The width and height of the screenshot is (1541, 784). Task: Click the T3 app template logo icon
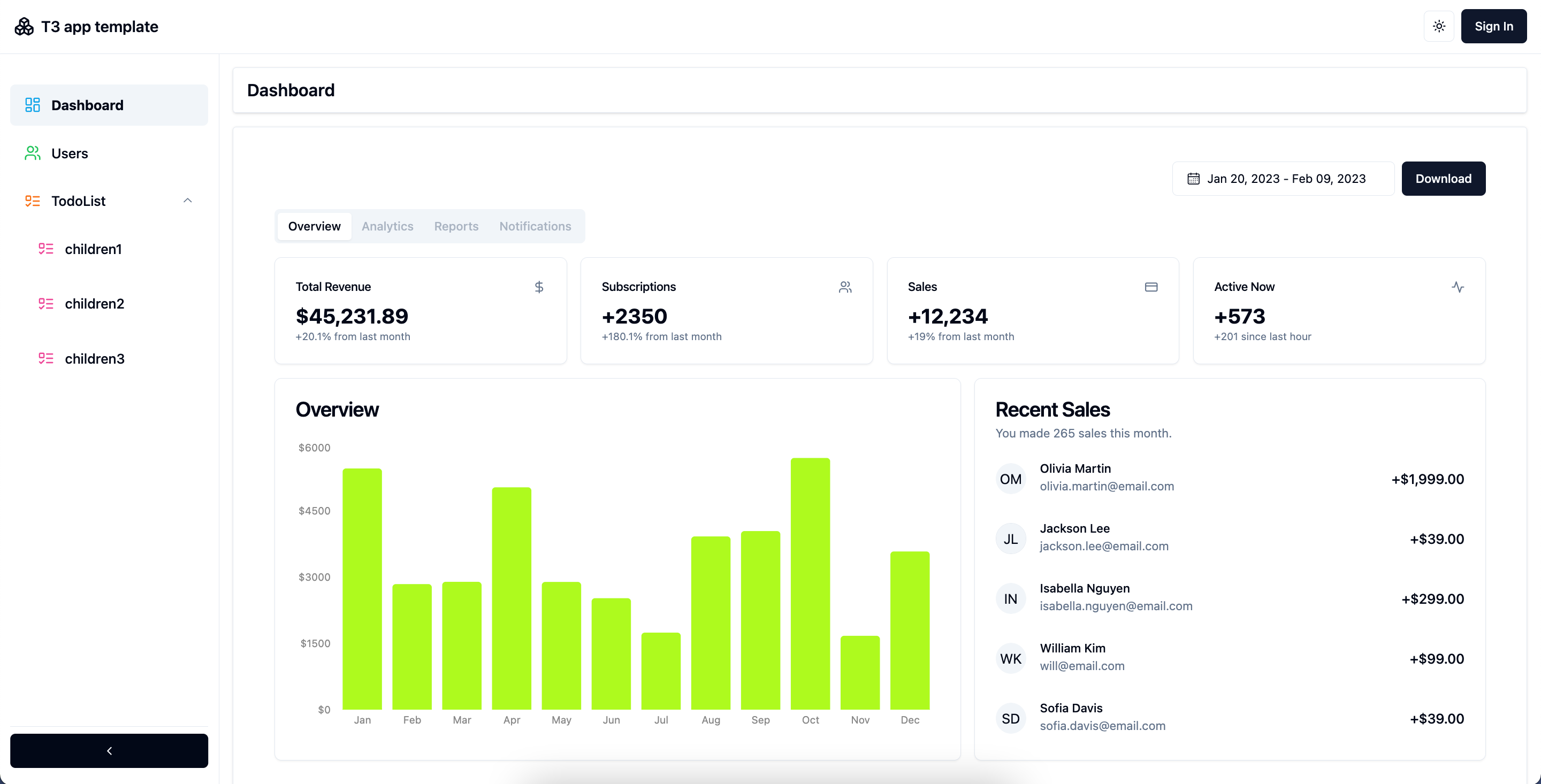pyautogui.click(x=24, y=26)
